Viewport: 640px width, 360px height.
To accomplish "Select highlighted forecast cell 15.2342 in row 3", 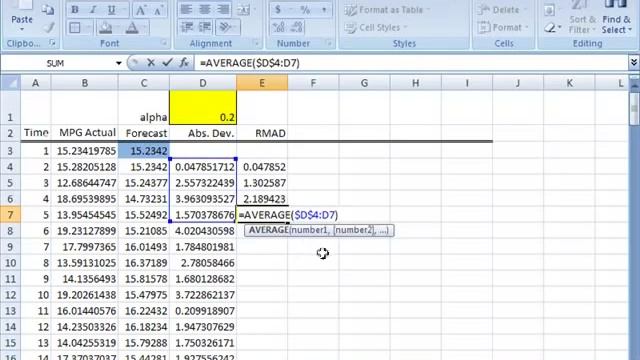I will [x=144, y=151].
